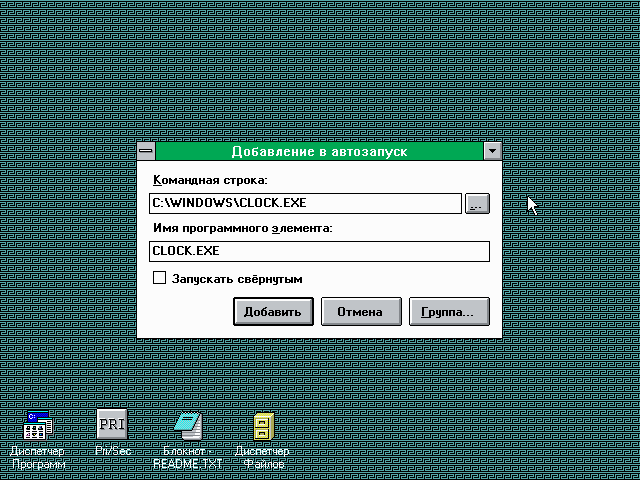Select the Pri/Sec minimized icon
The height and width of the screenshot is (480, 640).
(112, 424)
